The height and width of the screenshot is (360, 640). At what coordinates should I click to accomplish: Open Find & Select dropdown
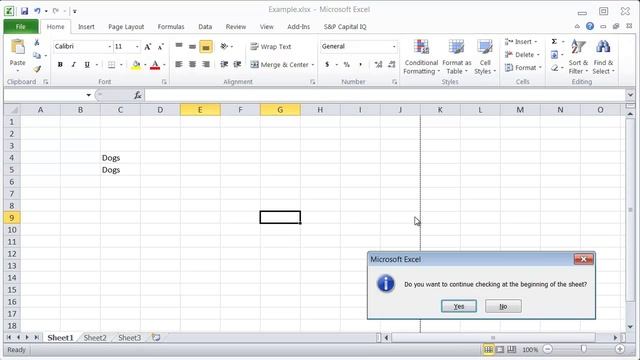point(603,57)
